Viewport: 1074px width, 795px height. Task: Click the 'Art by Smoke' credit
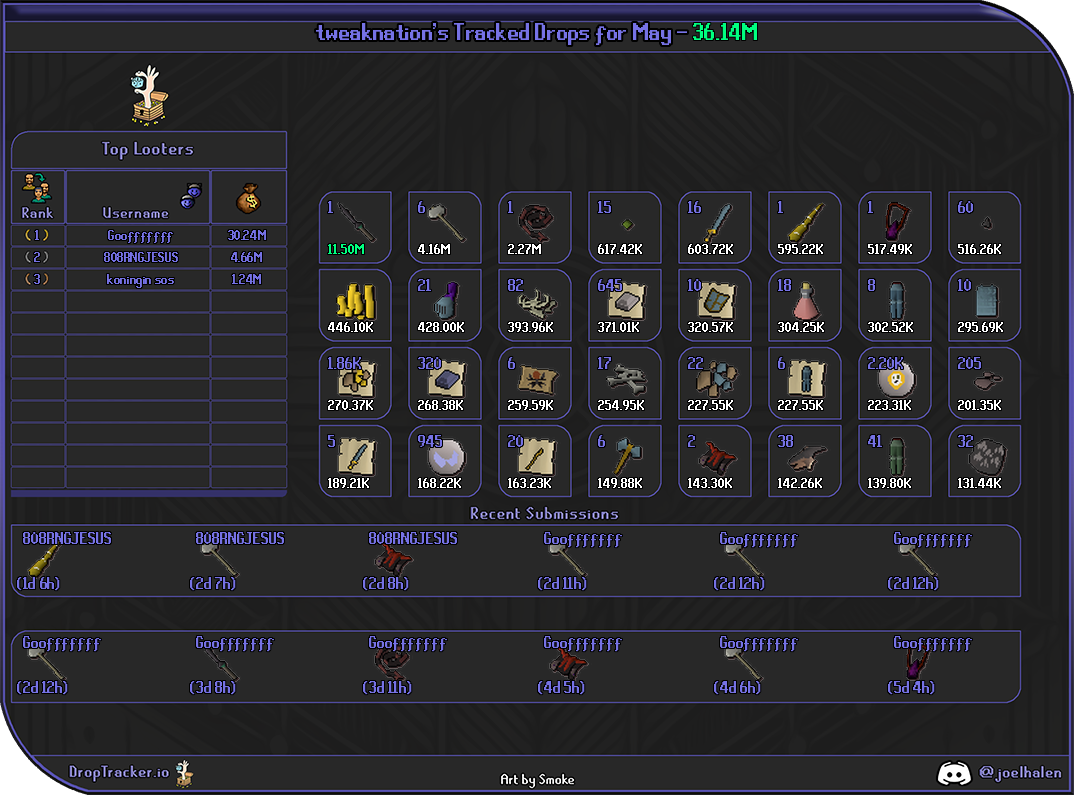[537, 779]
